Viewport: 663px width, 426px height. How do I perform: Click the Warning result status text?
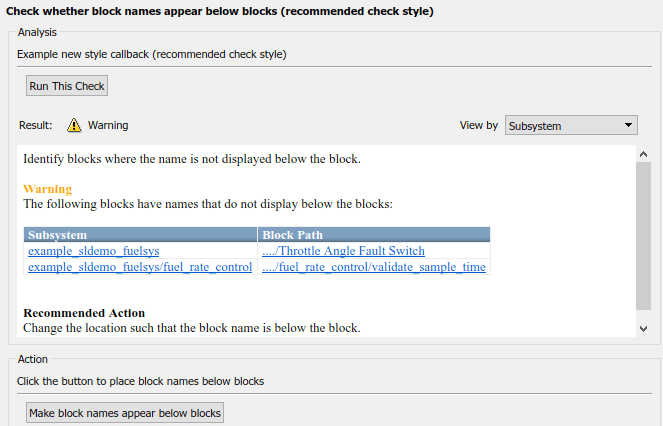coord(108,126)
